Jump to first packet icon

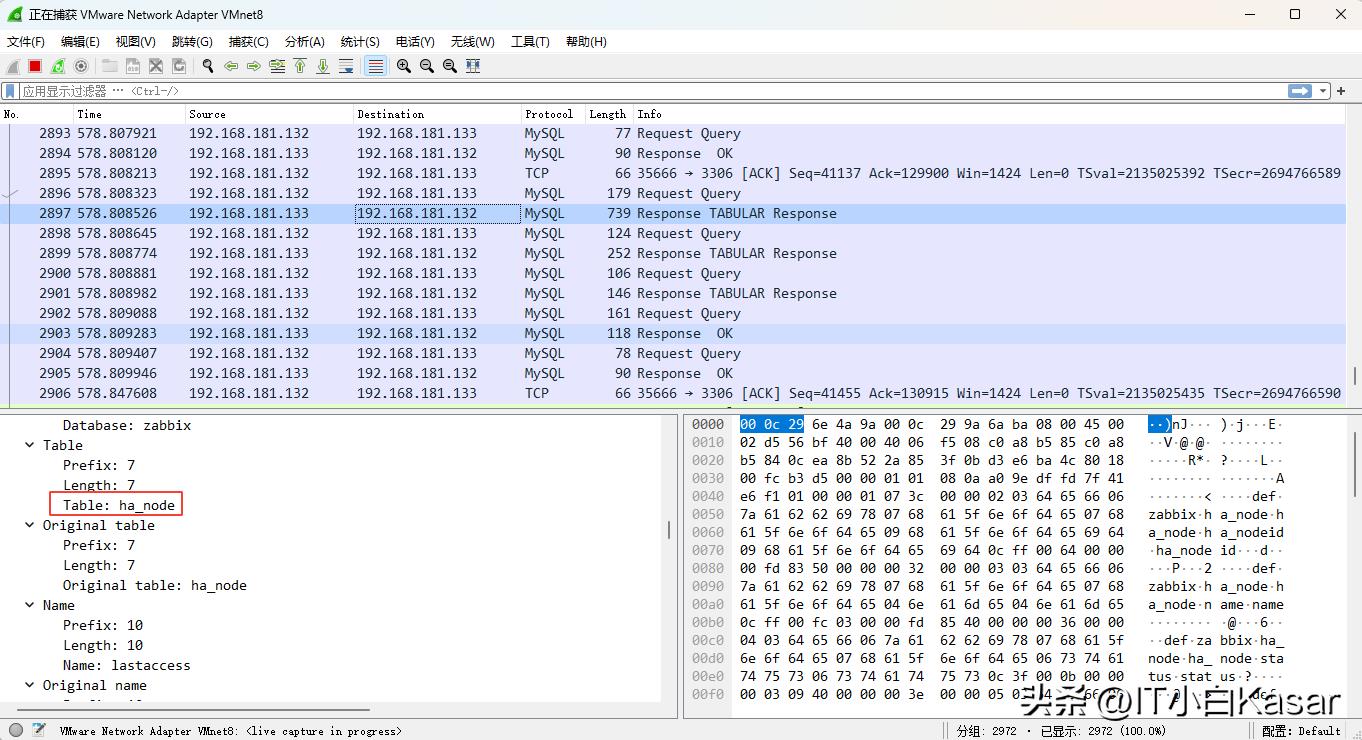tap(300, 66)
